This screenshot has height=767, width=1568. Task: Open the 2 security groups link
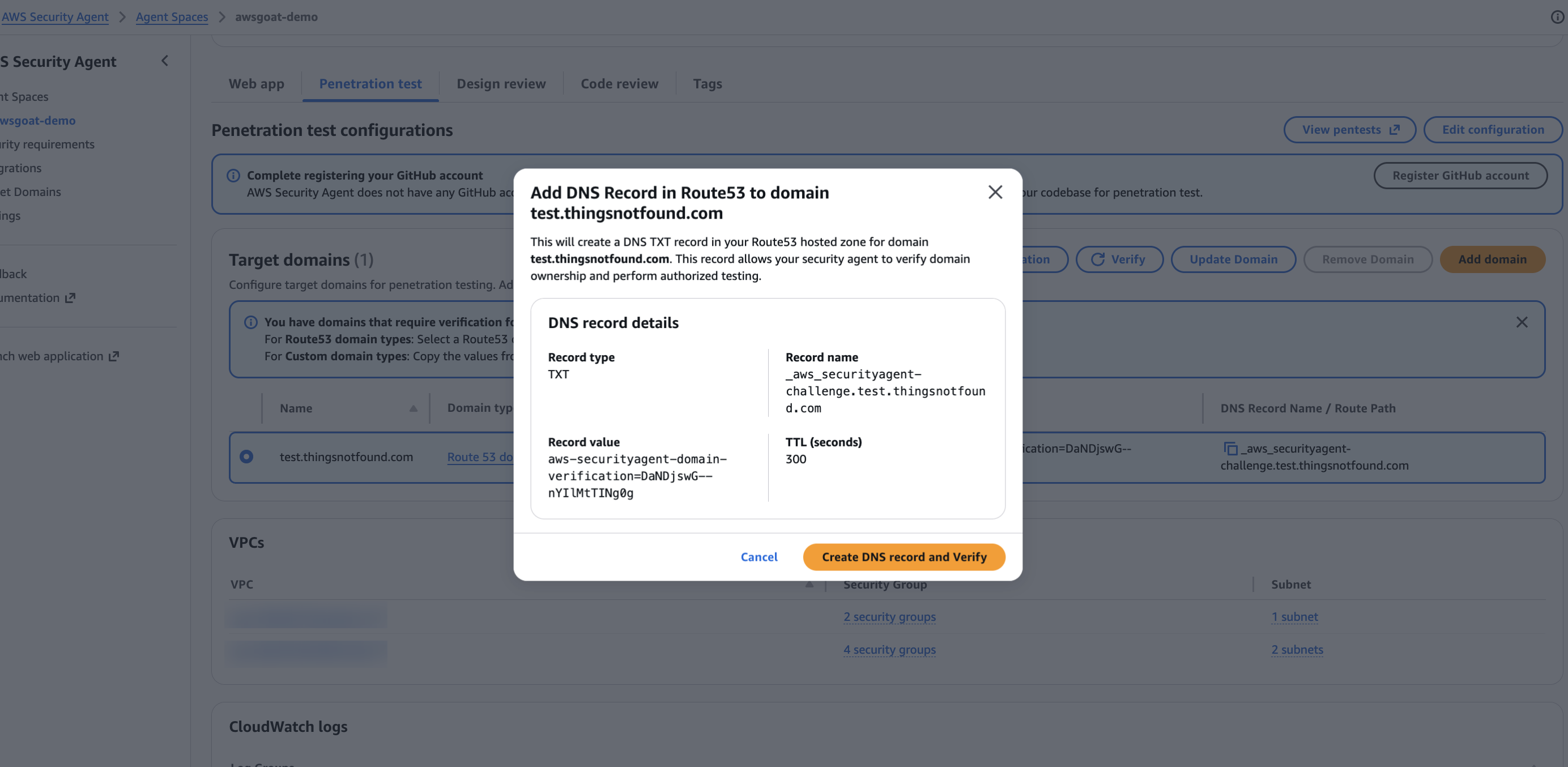pyautogui.click(x=889, y=616)
